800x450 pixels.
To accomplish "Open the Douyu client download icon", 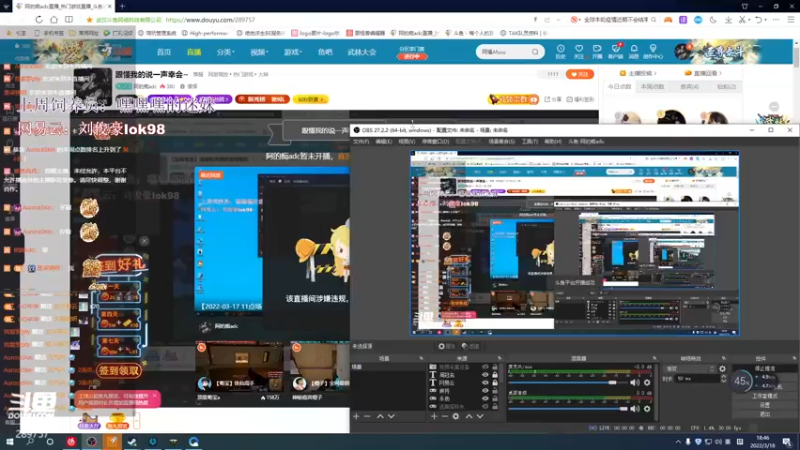I will tap(616, 52).
